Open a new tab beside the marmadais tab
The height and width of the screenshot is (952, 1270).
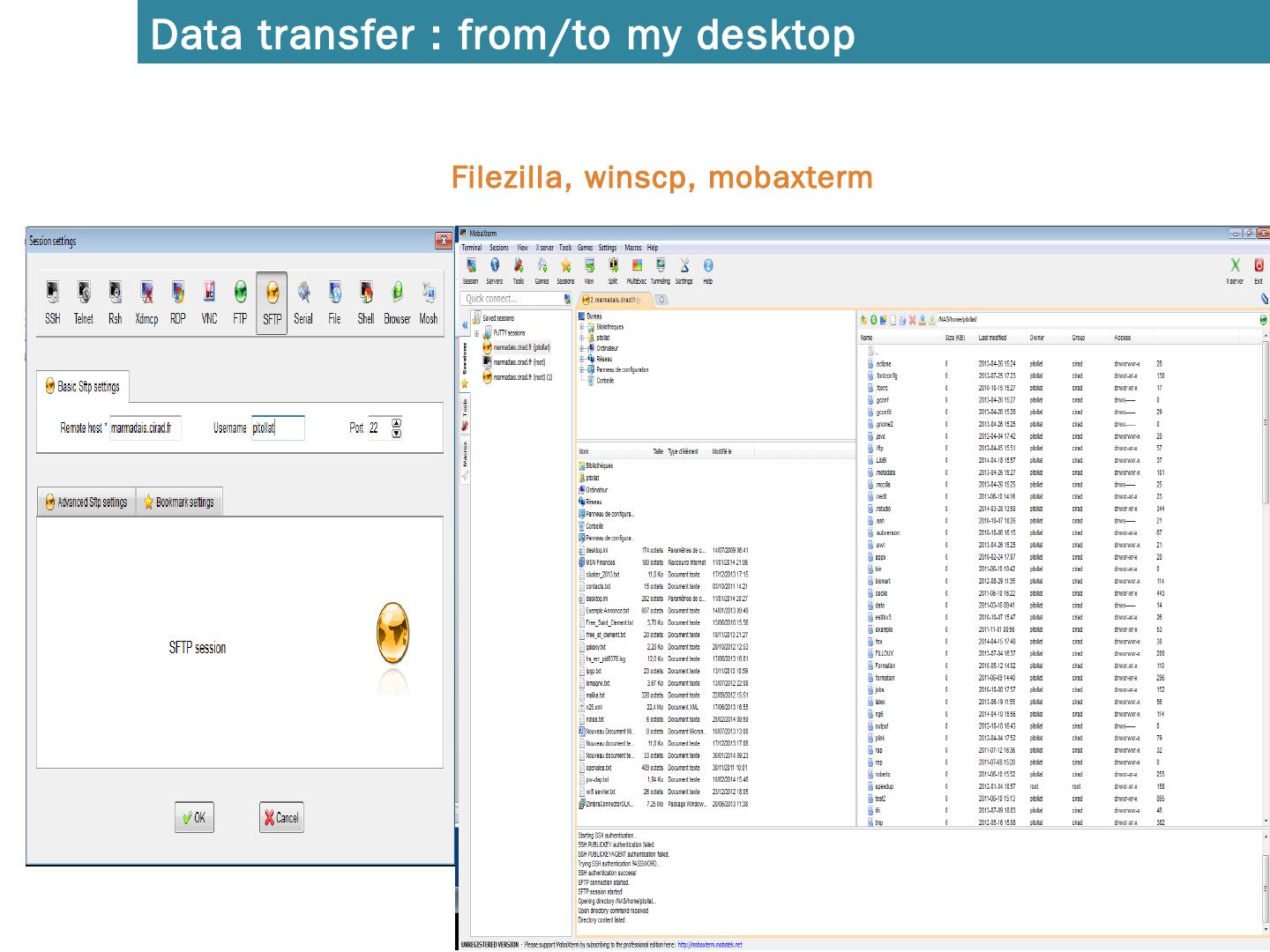661,300
